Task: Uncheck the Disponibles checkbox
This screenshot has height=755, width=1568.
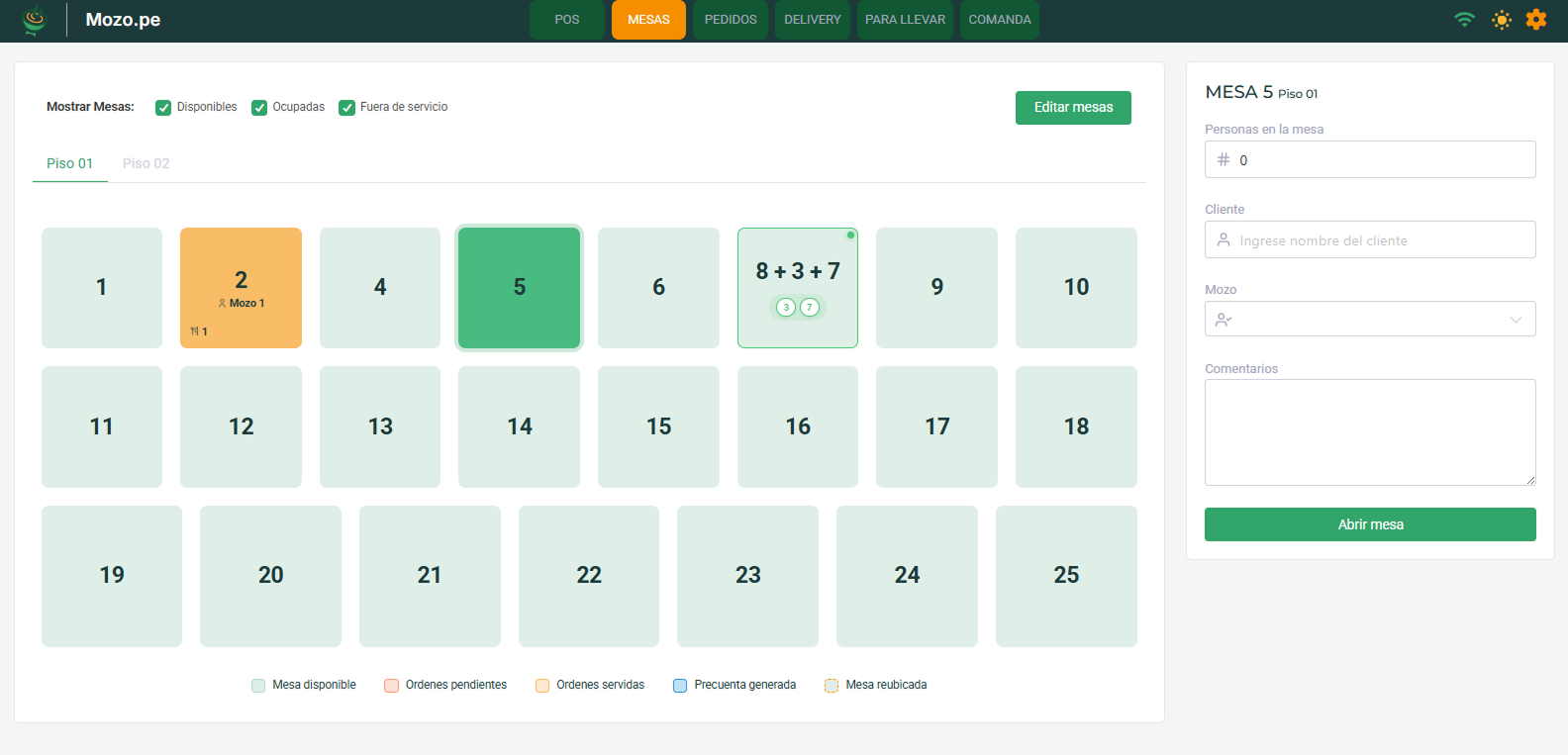Action: [x=163, y=108]
